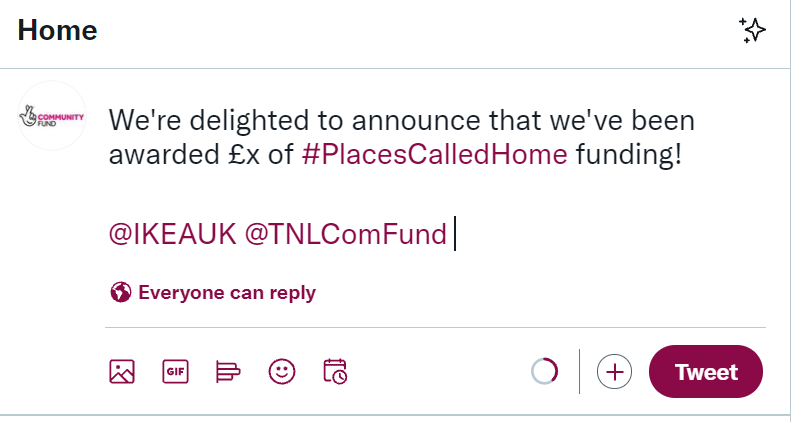The image size is (811, 422).
Task: Select the #PlacesCalledHome hashtag
Action: click(434, 155)
